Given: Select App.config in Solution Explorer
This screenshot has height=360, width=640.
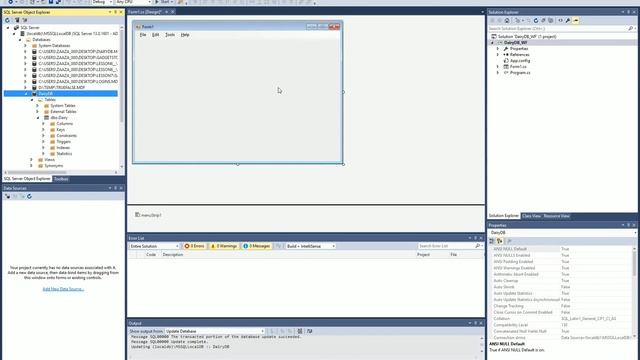Looking at the screenshot, I should coord(520,60).
